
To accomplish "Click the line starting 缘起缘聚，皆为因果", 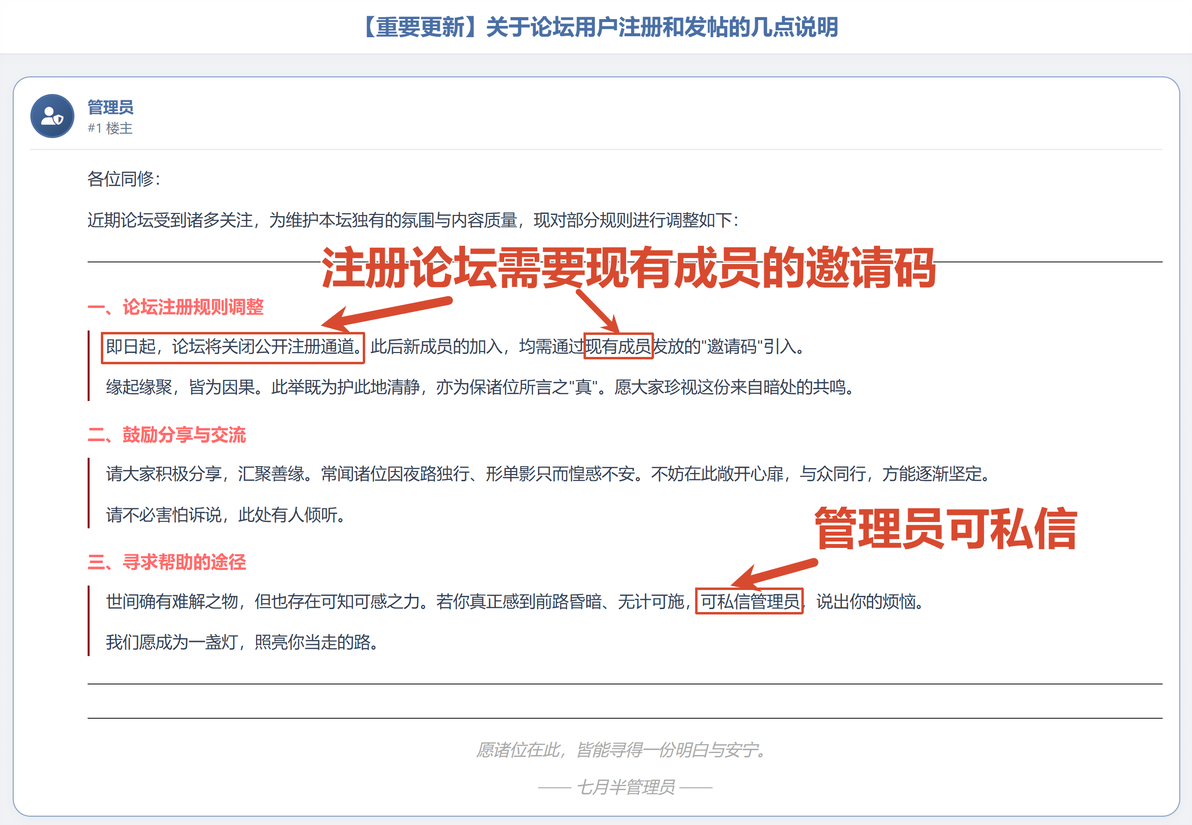I will [482, 388].
